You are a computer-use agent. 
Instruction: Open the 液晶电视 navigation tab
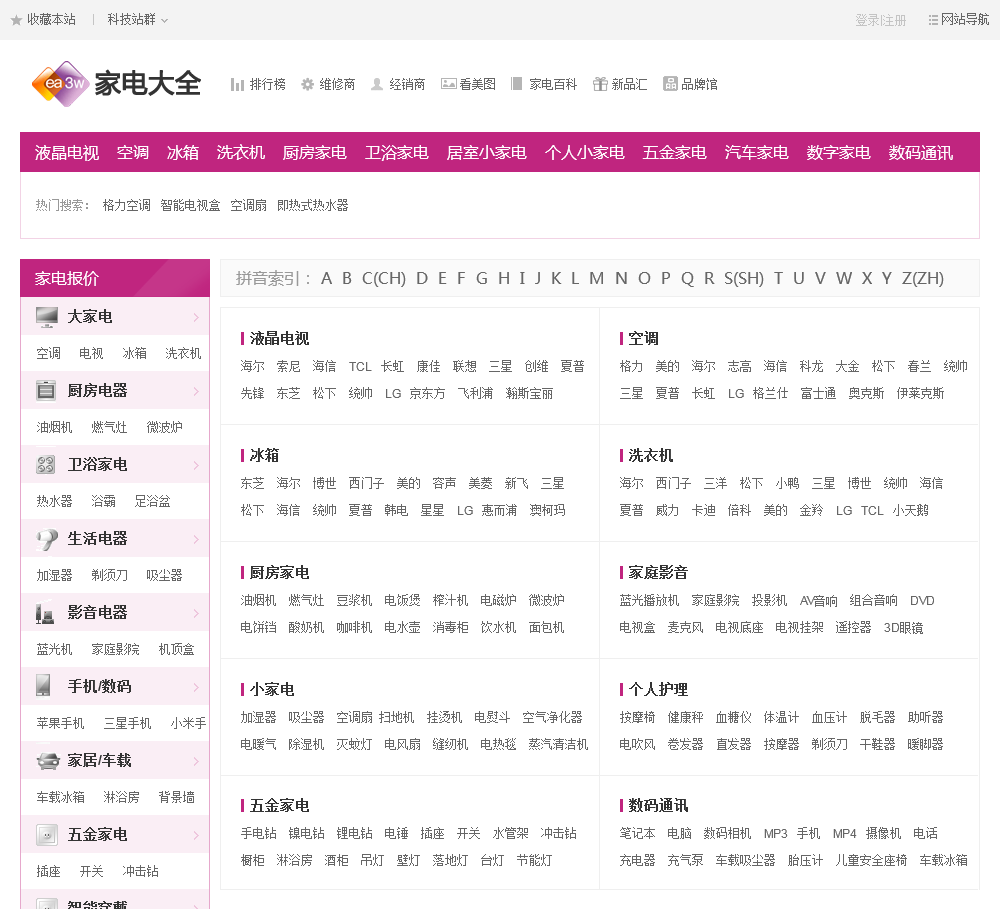click(x=66, y=152)
